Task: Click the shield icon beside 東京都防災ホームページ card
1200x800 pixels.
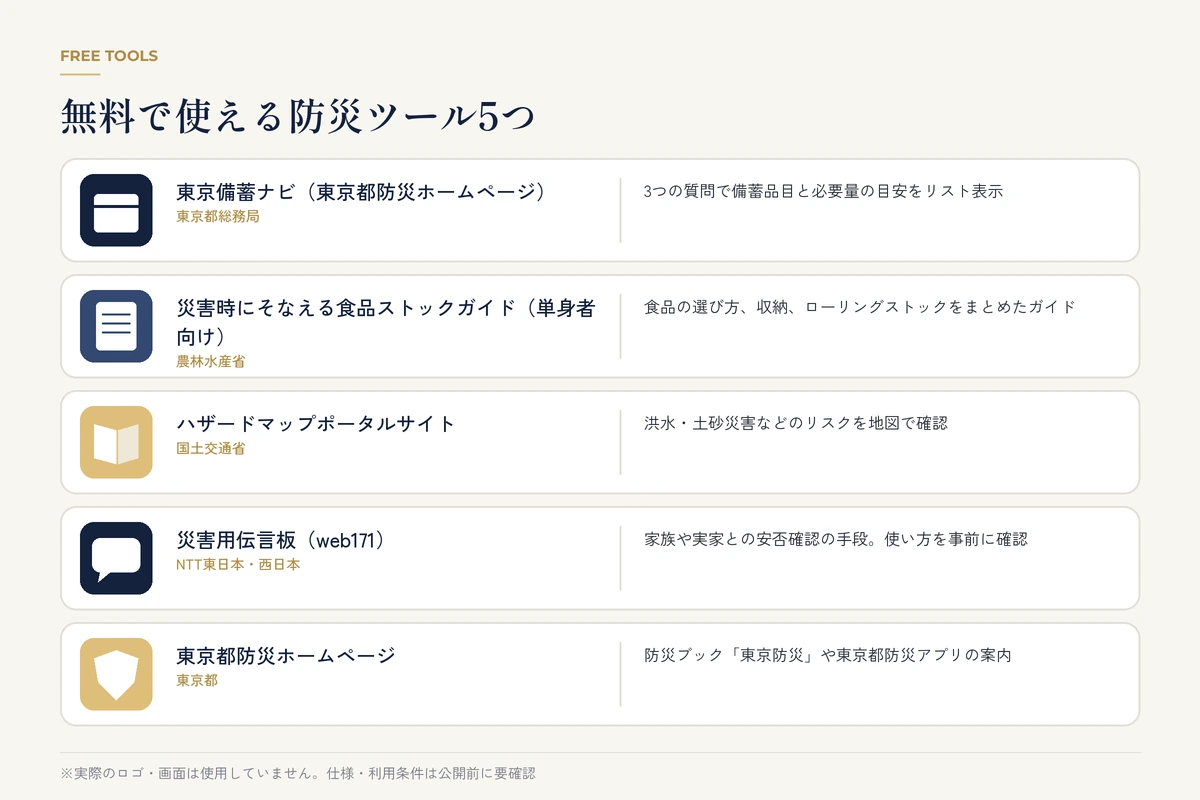Action: [x=116, y=674]
